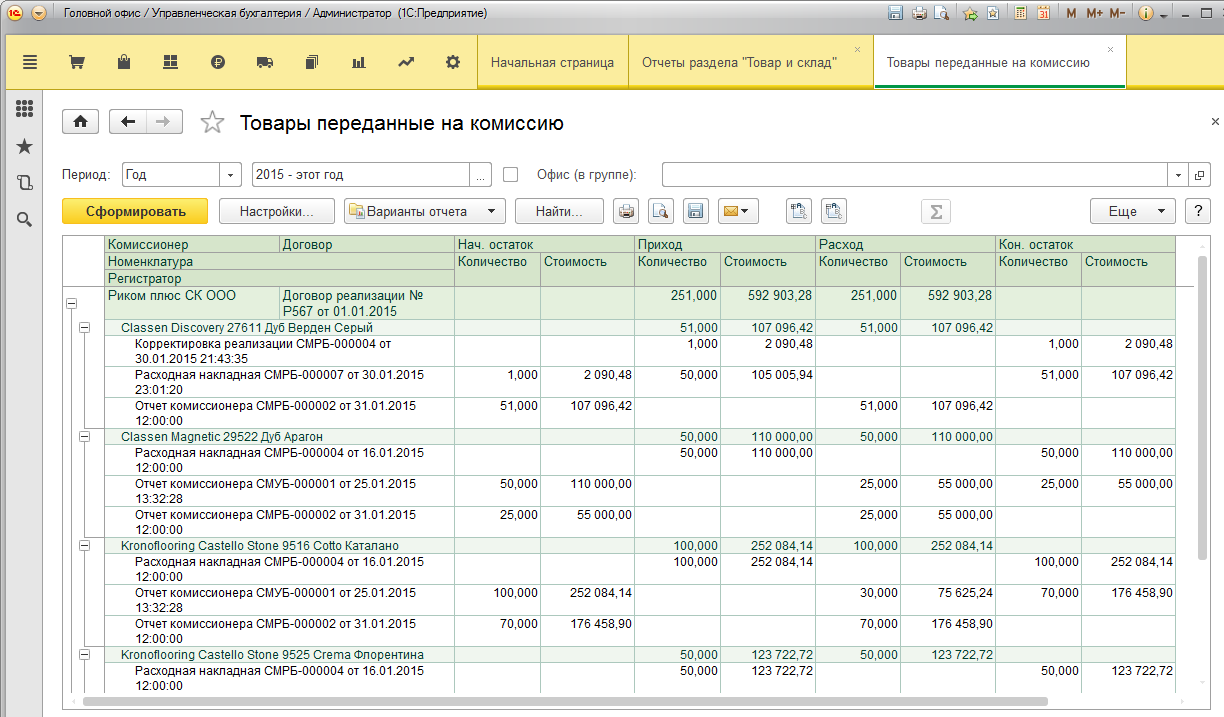Open the email send dropdown
This screenshot has width=1224, height=717.
click(x=739, y=211)
